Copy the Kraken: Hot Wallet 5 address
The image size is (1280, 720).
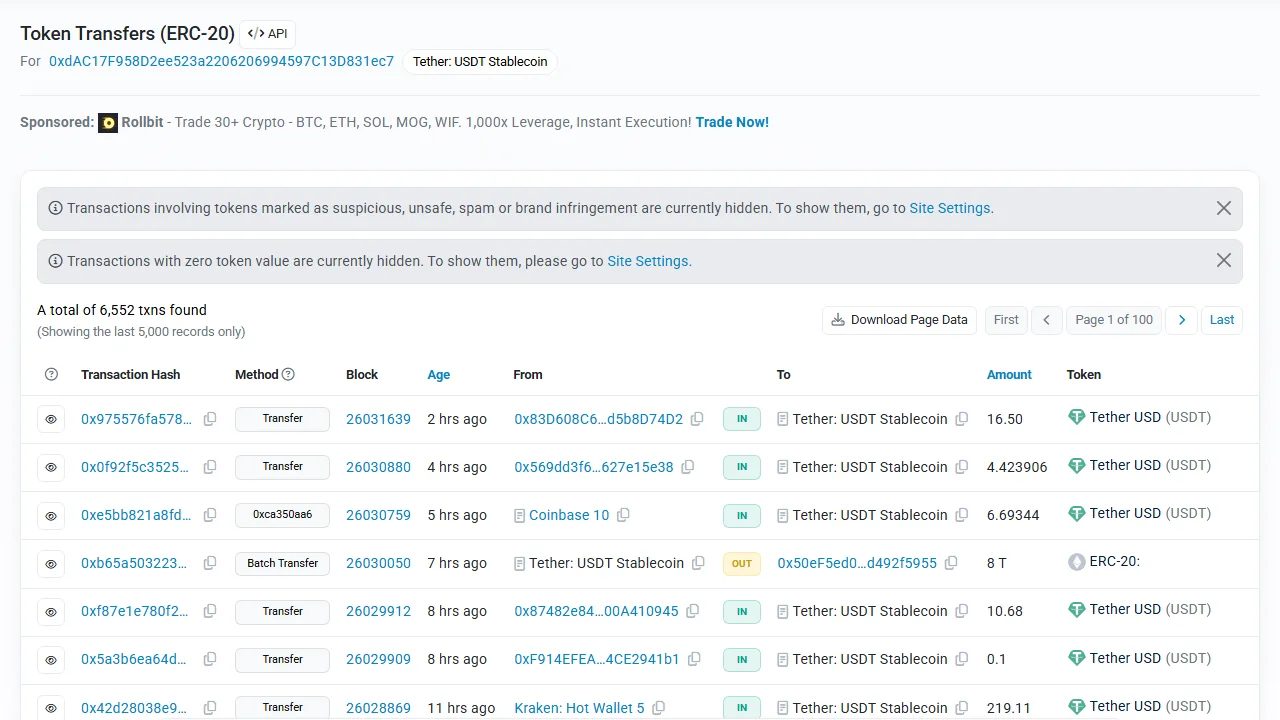659,707
